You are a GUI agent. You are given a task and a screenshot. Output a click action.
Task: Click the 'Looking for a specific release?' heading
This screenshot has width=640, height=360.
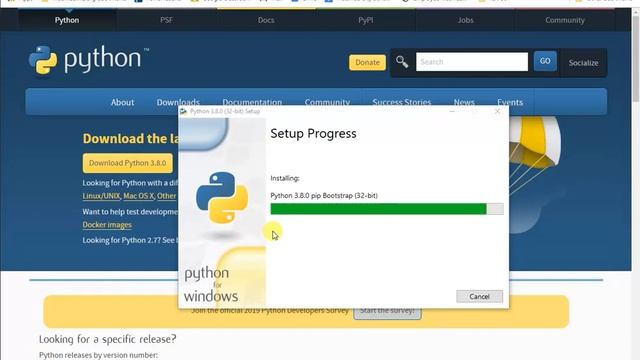[x=108, y=339]
